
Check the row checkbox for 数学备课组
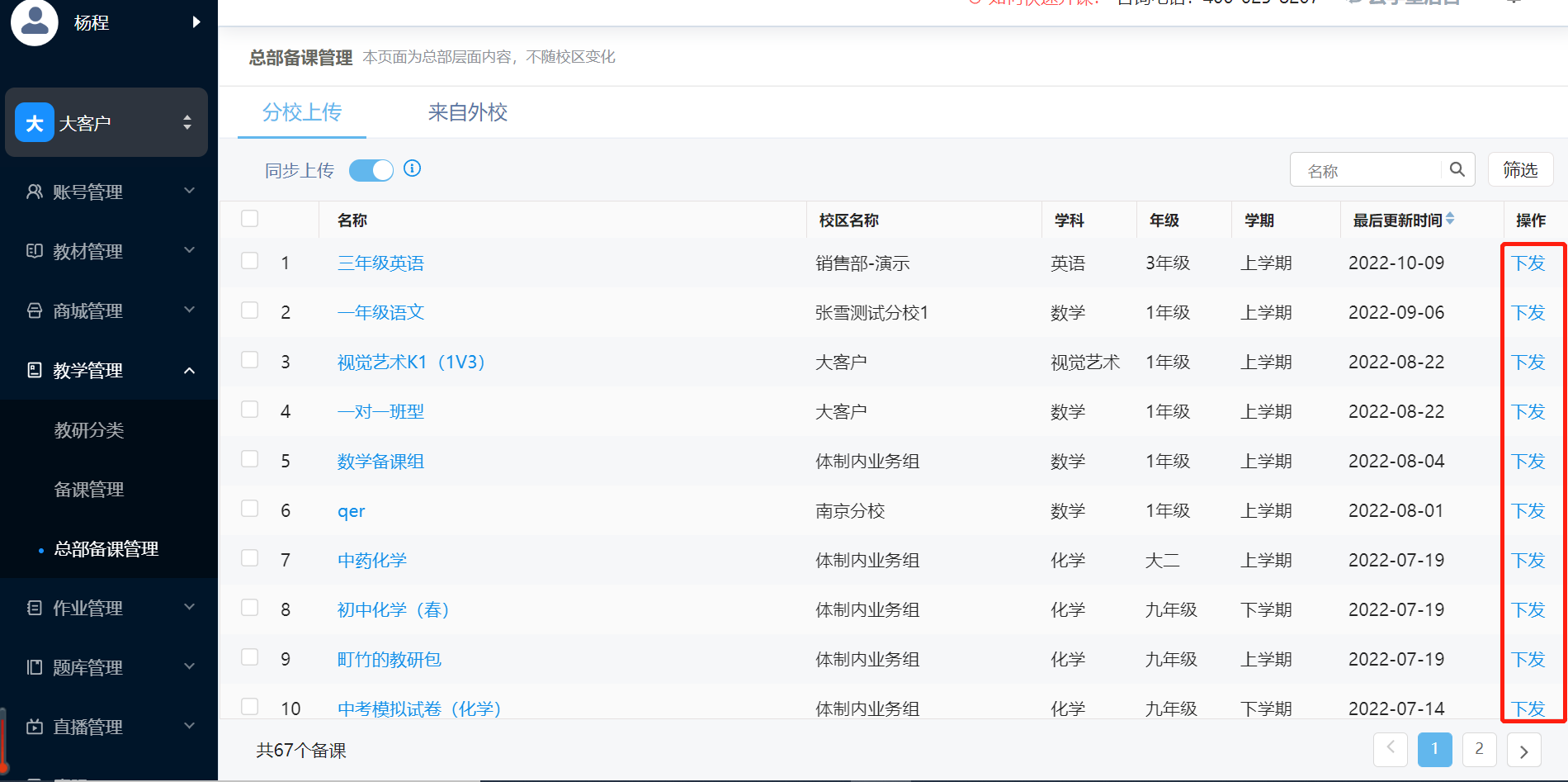(250, 459)
